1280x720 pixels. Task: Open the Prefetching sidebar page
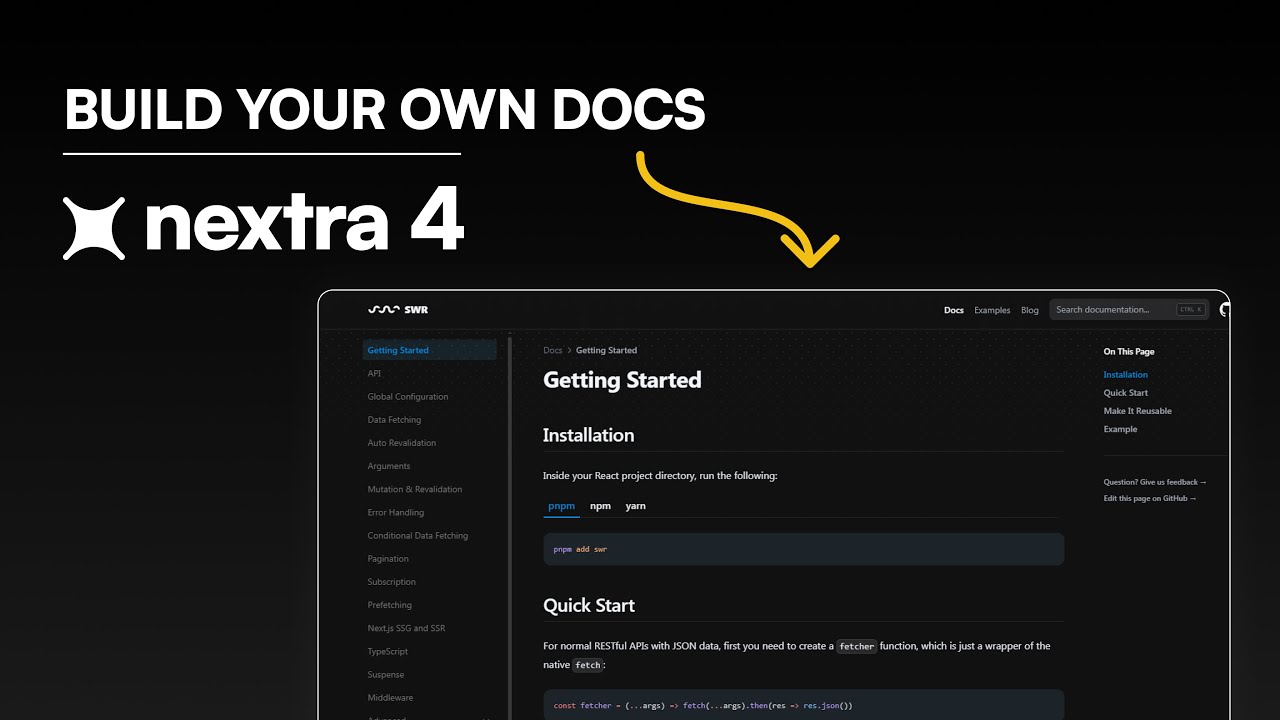390,605
